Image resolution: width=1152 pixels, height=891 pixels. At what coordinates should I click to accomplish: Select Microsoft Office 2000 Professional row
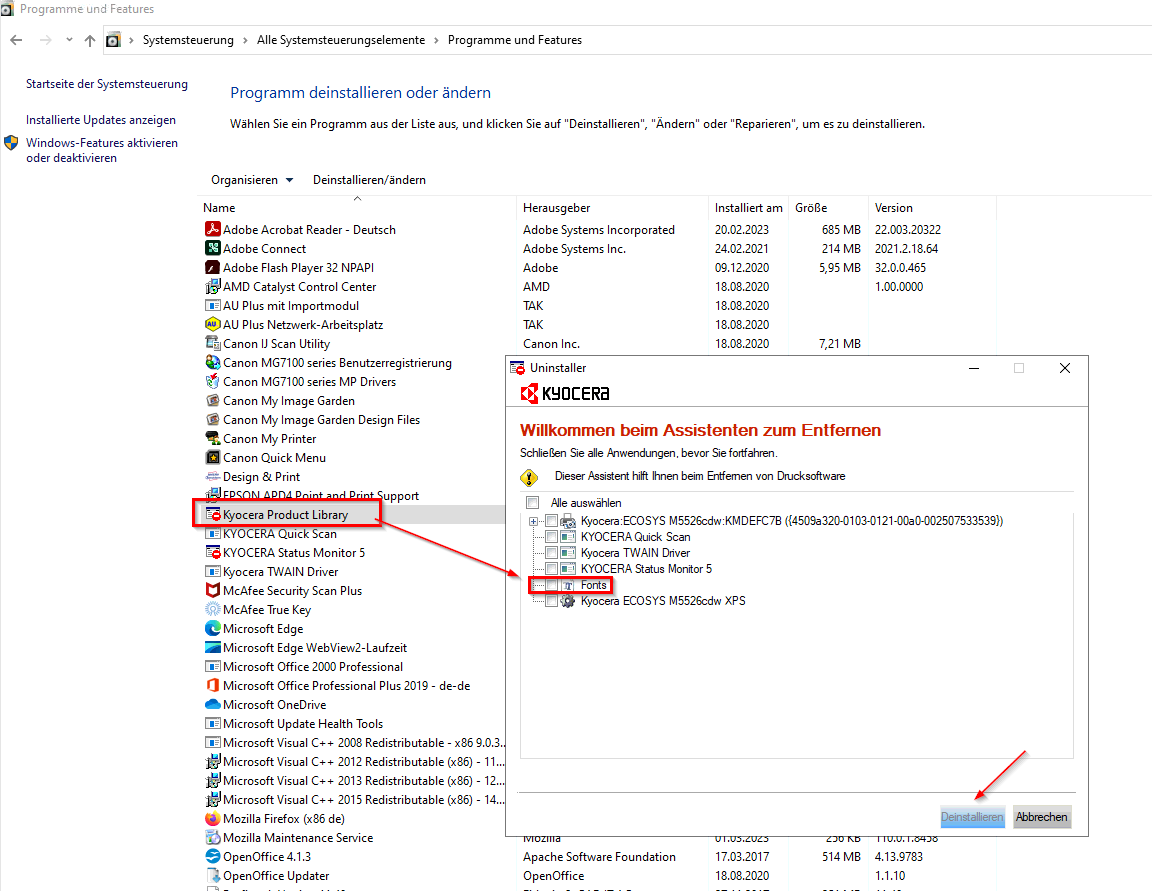point(312,667)
